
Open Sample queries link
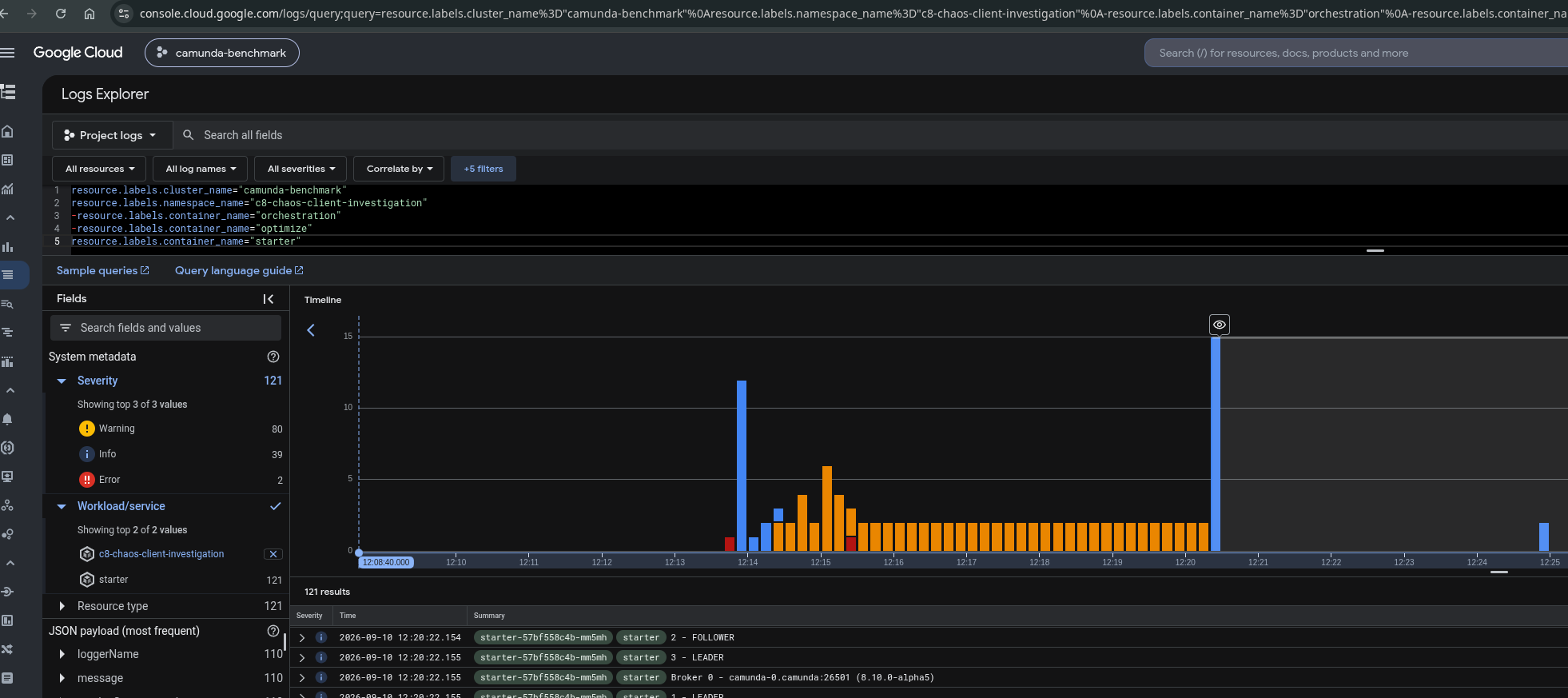coord(102,270)
